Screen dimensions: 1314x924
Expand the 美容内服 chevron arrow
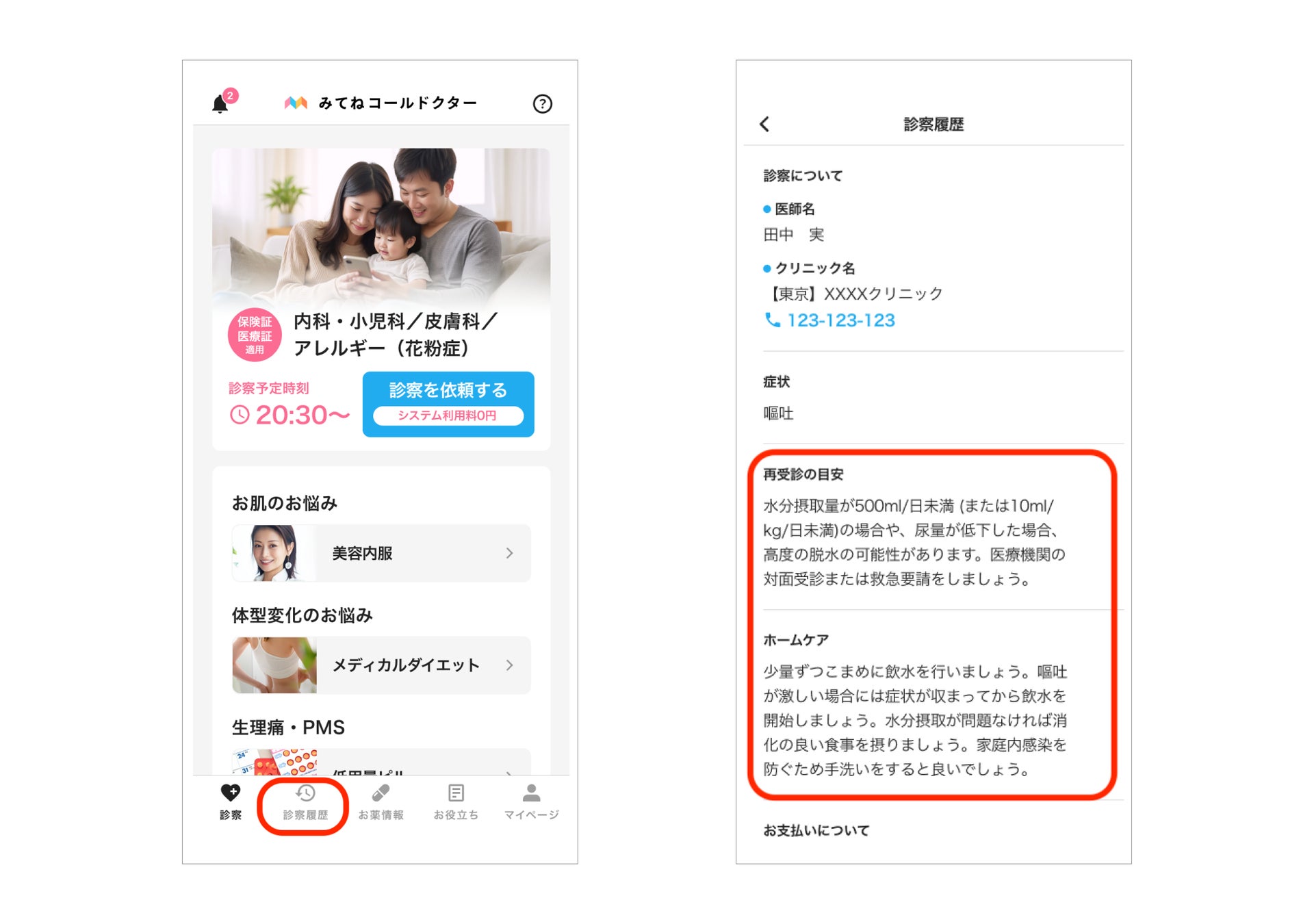509,553
